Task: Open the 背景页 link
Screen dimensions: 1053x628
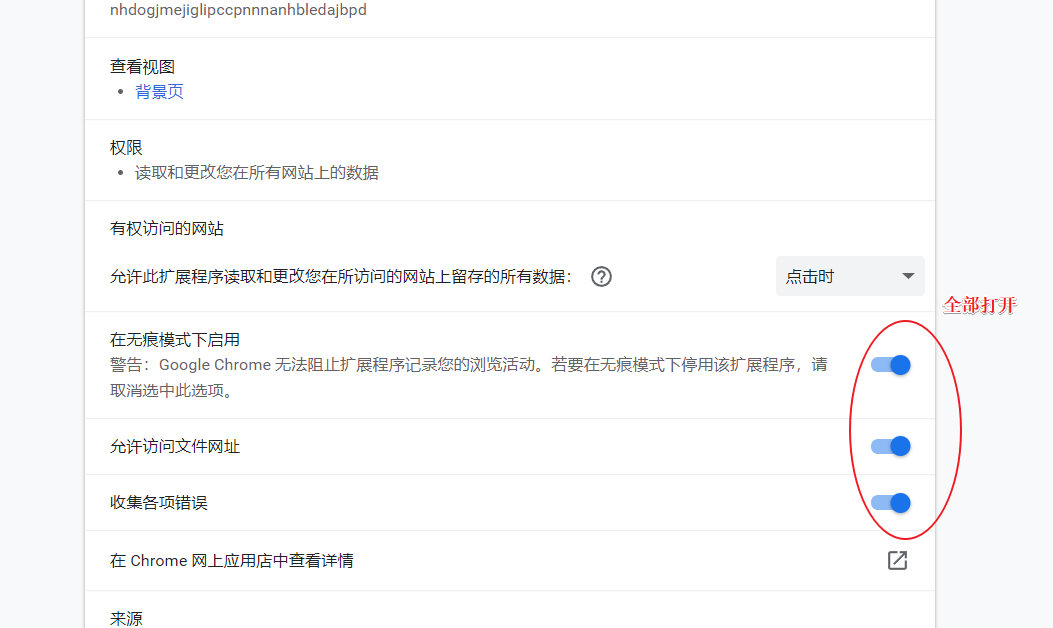Action: click(x=160, y=92)
